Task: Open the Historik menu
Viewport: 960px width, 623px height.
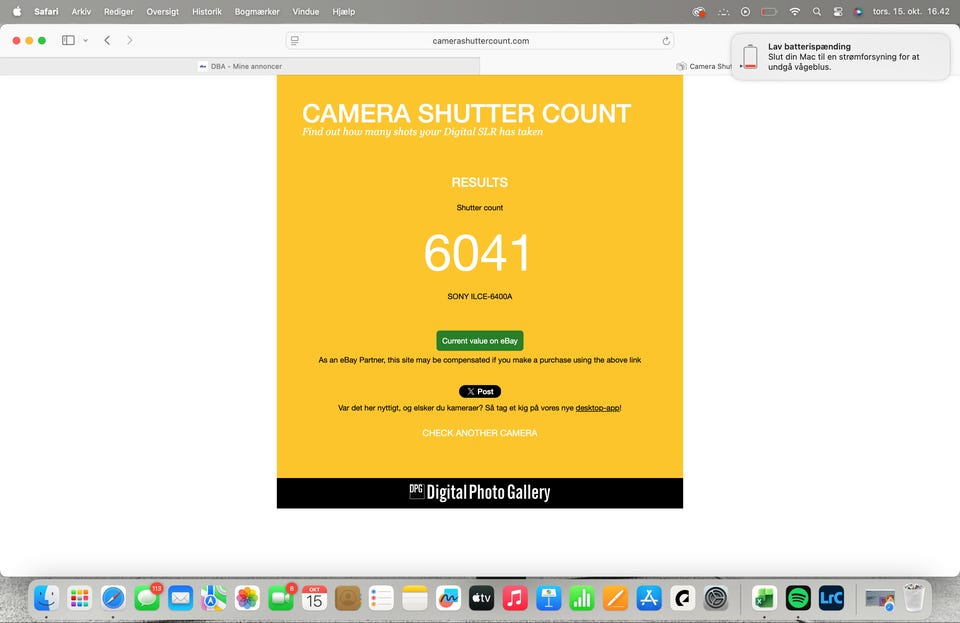Action: pos(207,12)
